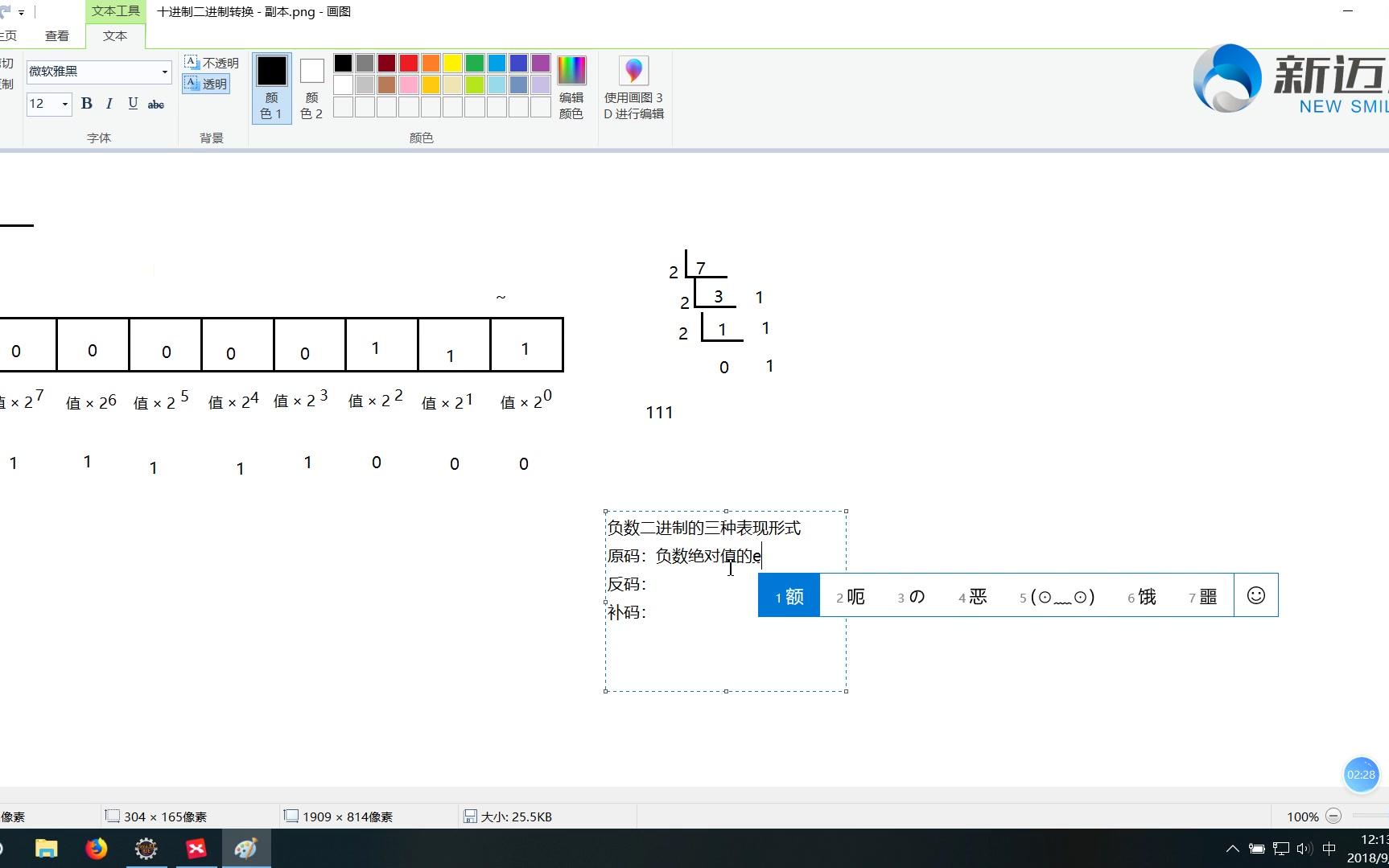
Task: Open the font family dropdown
Action: point(164,72)
